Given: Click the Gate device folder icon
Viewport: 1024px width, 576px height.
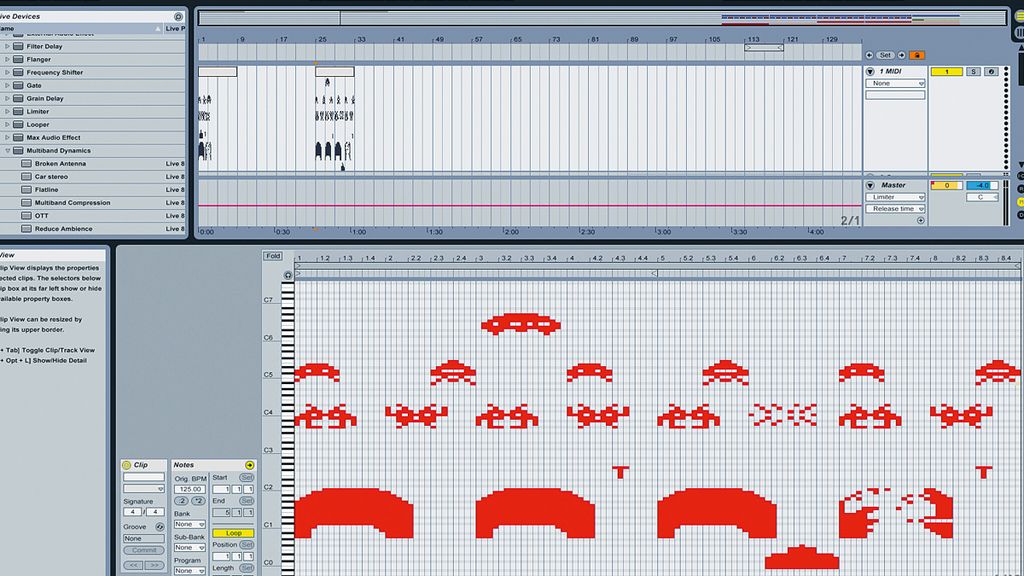Looking at the screenshot, I should [18, 86].
